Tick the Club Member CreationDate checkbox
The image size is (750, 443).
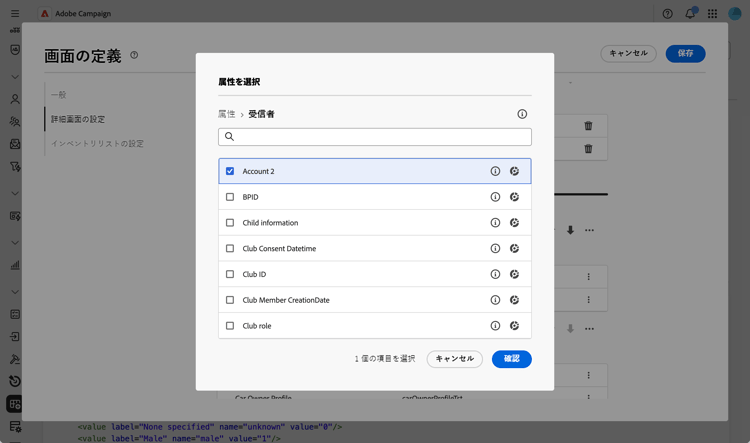point(230,300)
